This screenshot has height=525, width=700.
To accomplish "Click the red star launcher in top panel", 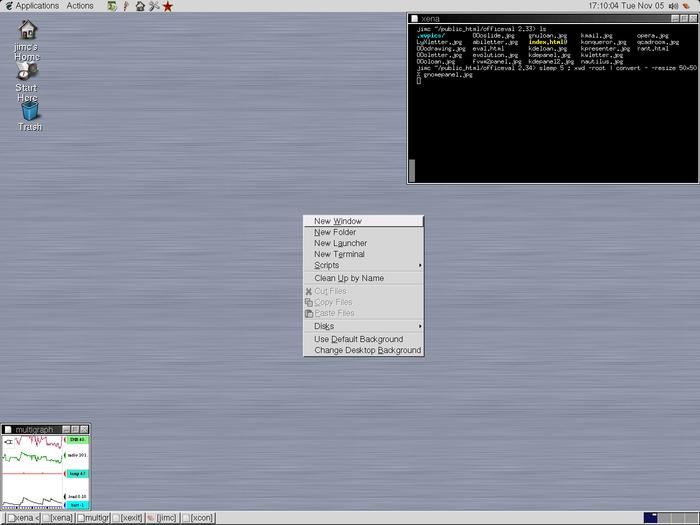I will pyautogui.click(x=168, y=6).
